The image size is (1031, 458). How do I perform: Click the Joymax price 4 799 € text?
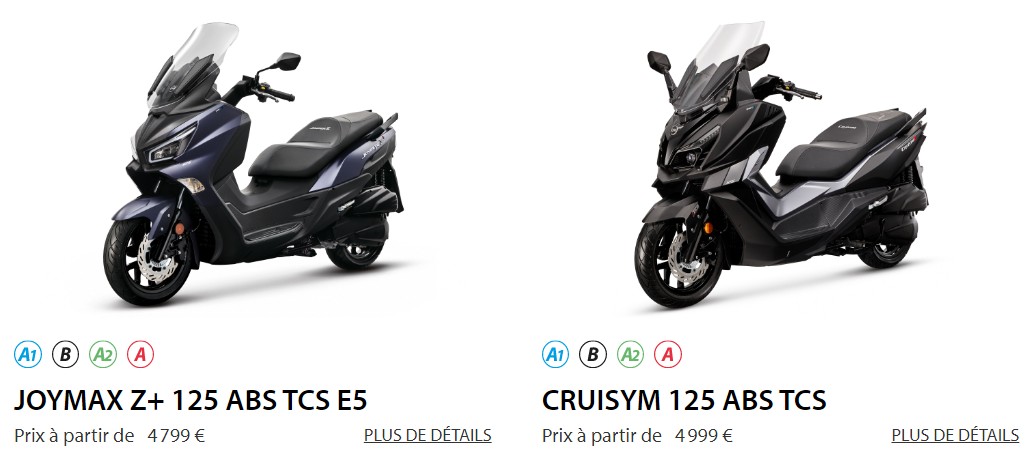(x=176, y=436)
